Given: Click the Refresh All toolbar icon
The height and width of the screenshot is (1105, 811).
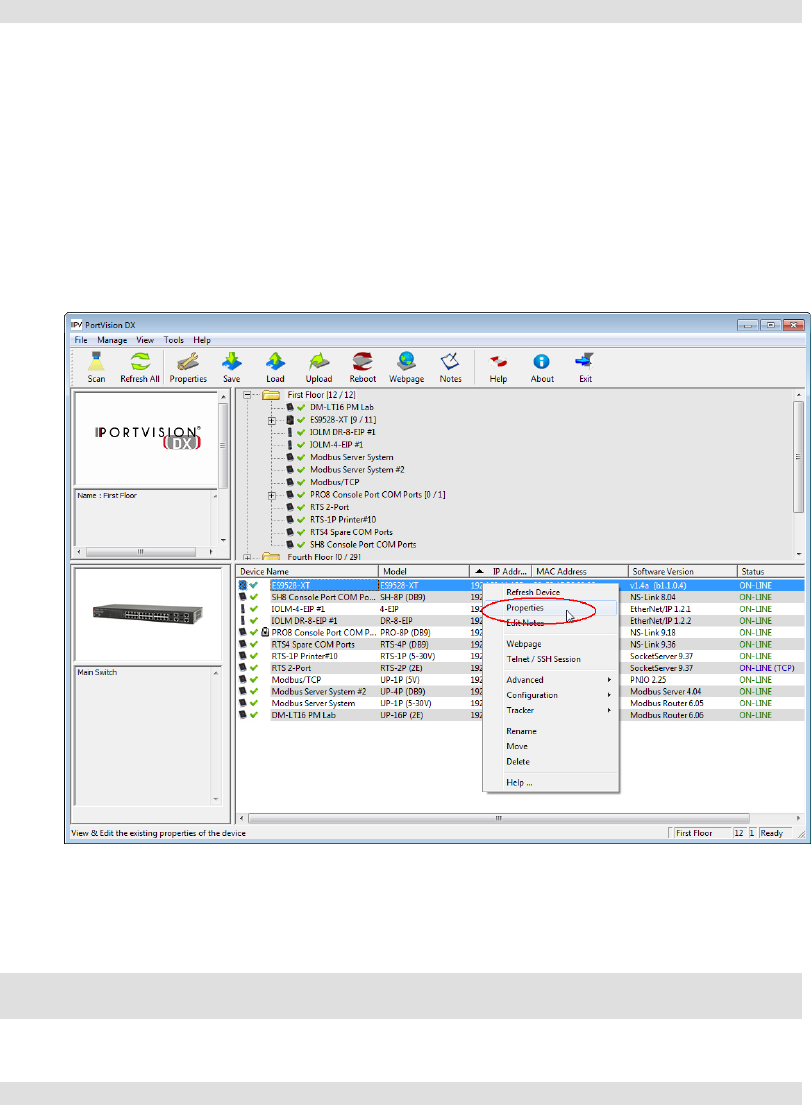Looking at the screenshot, I should click(x=140, y=367).
